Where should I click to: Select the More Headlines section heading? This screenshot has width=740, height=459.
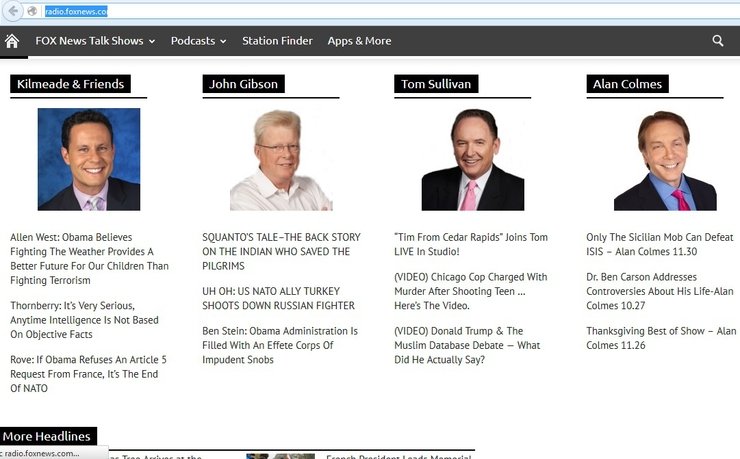click(x=47, y=436)
